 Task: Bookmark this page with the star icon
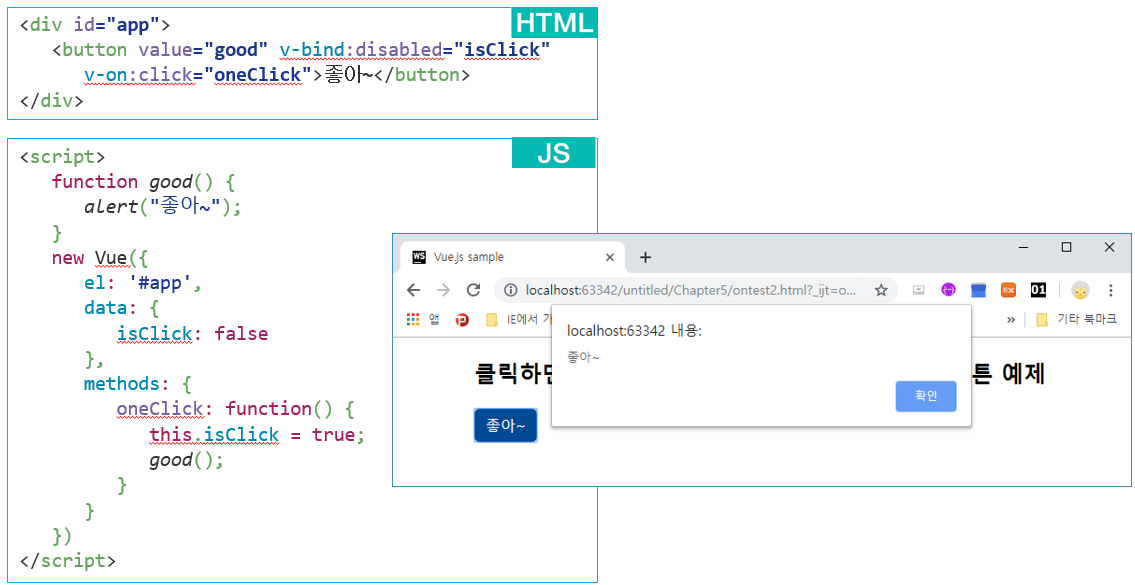pos(881,290)
